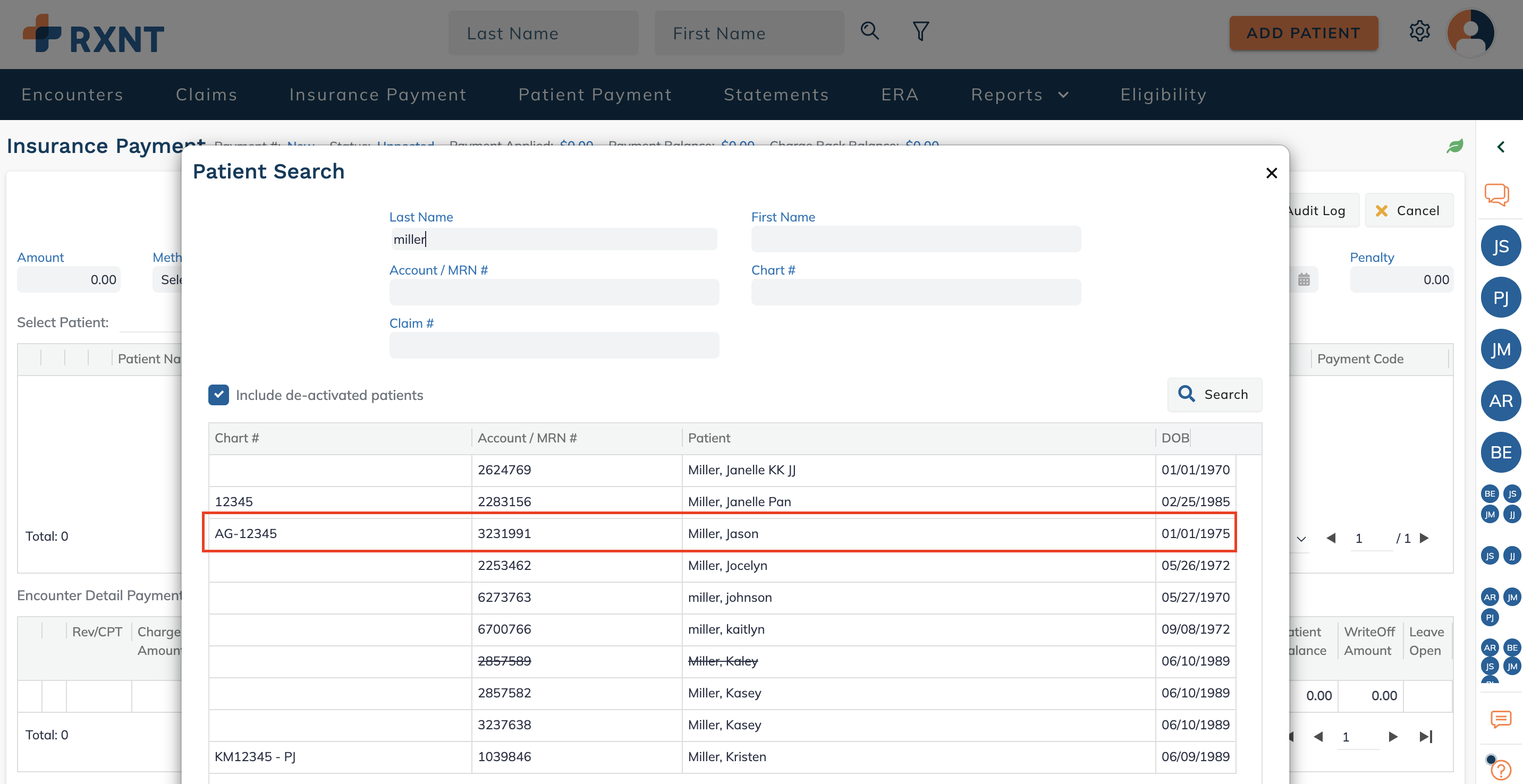Open the page-size dropdown chevron near pagination
Screen dimensions: 1523x784
(x=1300, y=538)
